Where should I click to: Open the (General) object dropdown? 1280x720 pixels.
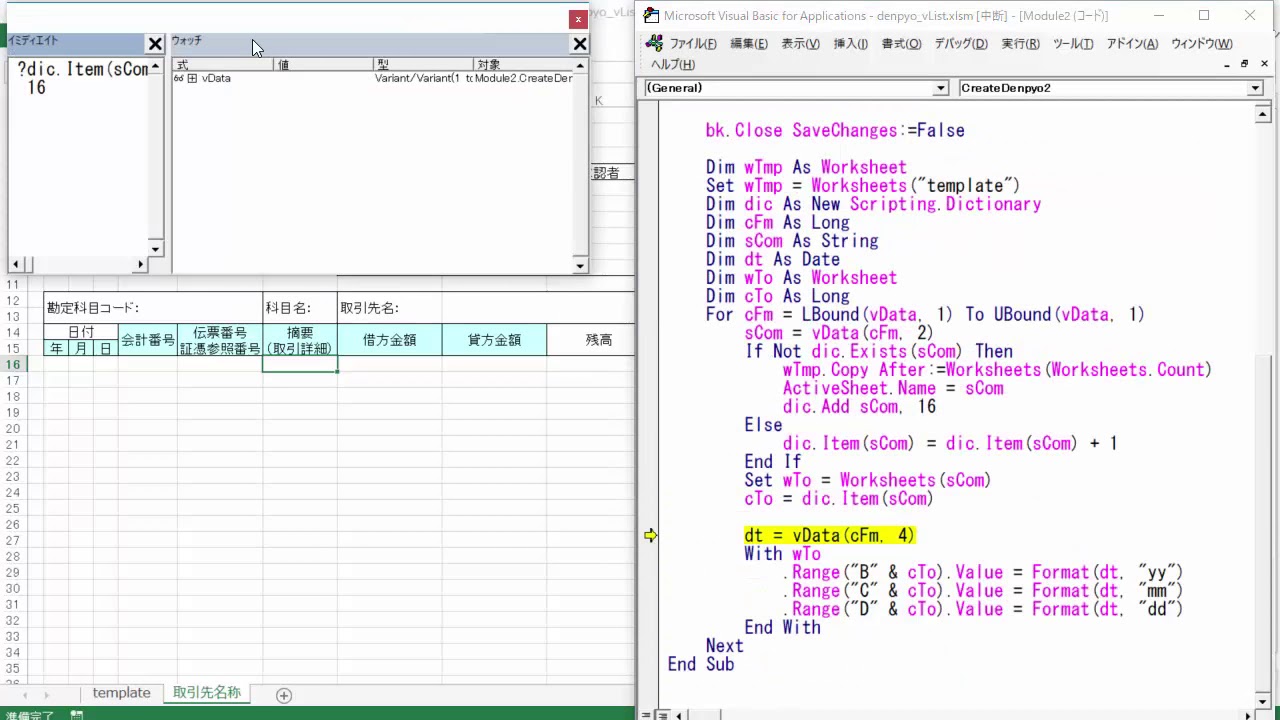[940, 88]
